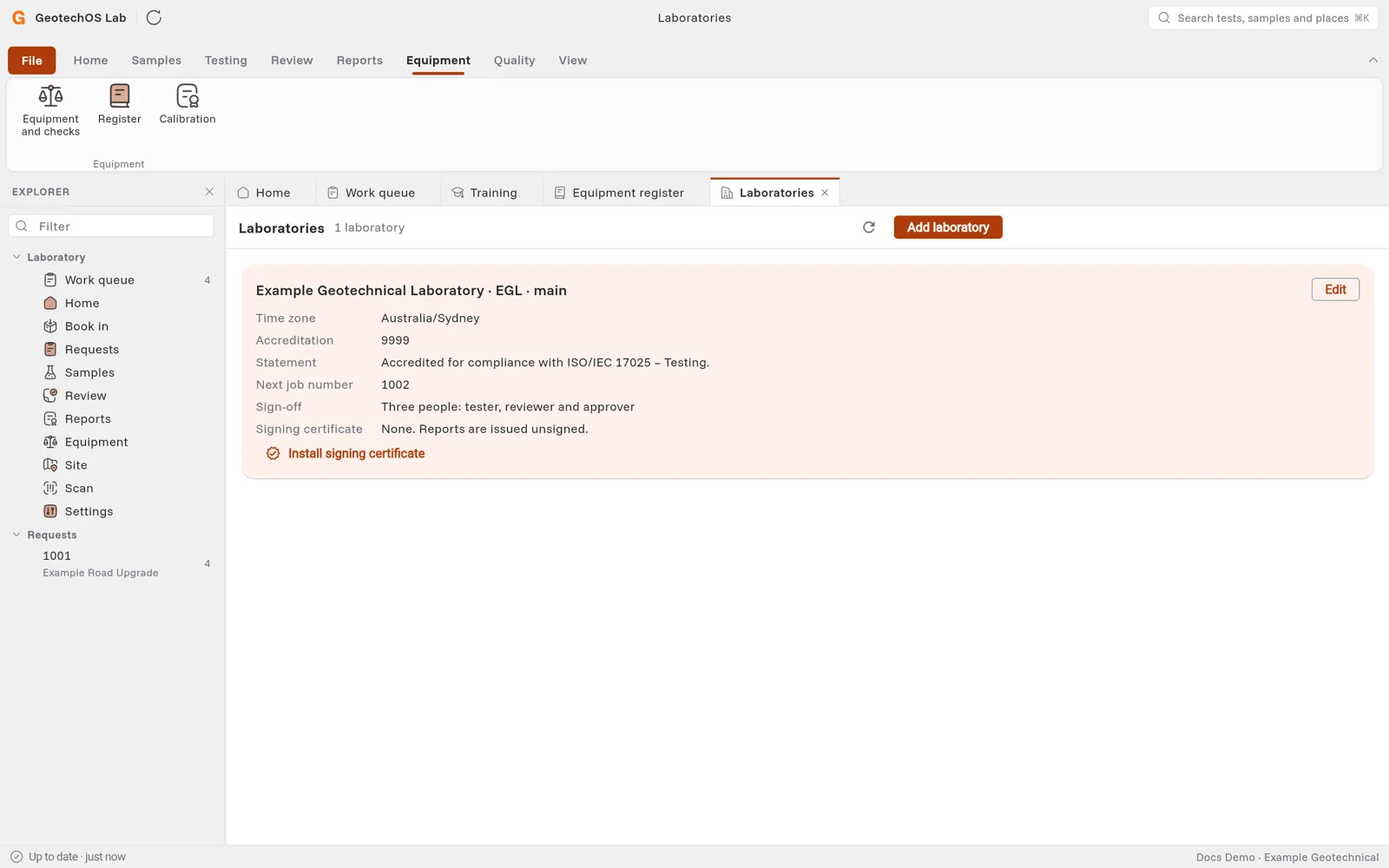
Task: Open Samples in Explorer tree
Action: pyautogui.click(x=112, y=372)
